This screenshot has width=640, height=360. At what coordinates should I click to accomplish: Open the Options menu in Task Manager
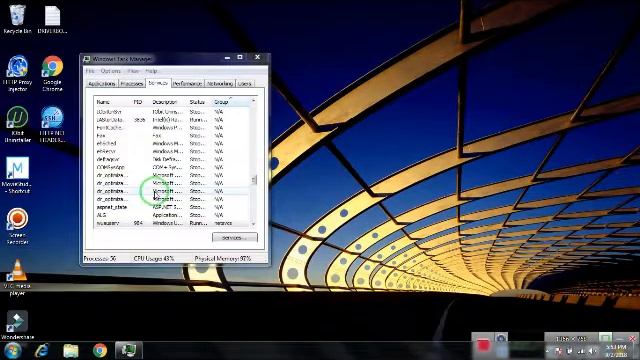[x=111, y=71]
